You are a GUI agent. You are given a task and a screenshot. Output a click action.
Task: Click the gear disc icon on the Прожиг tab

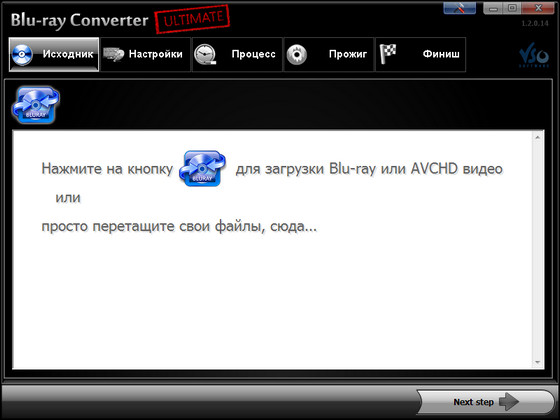[297, 55]
